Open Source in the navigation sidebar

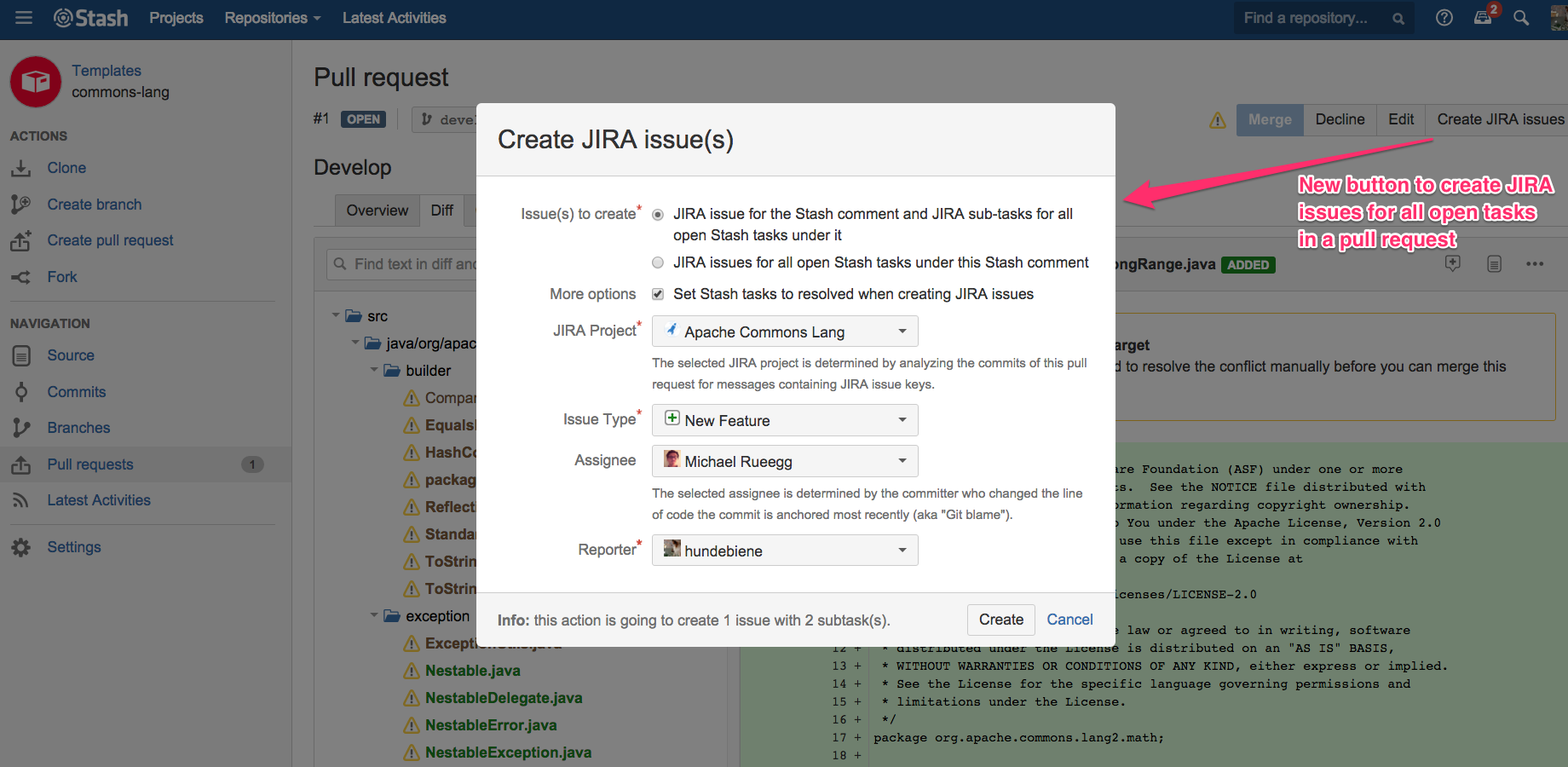(71, 355)
